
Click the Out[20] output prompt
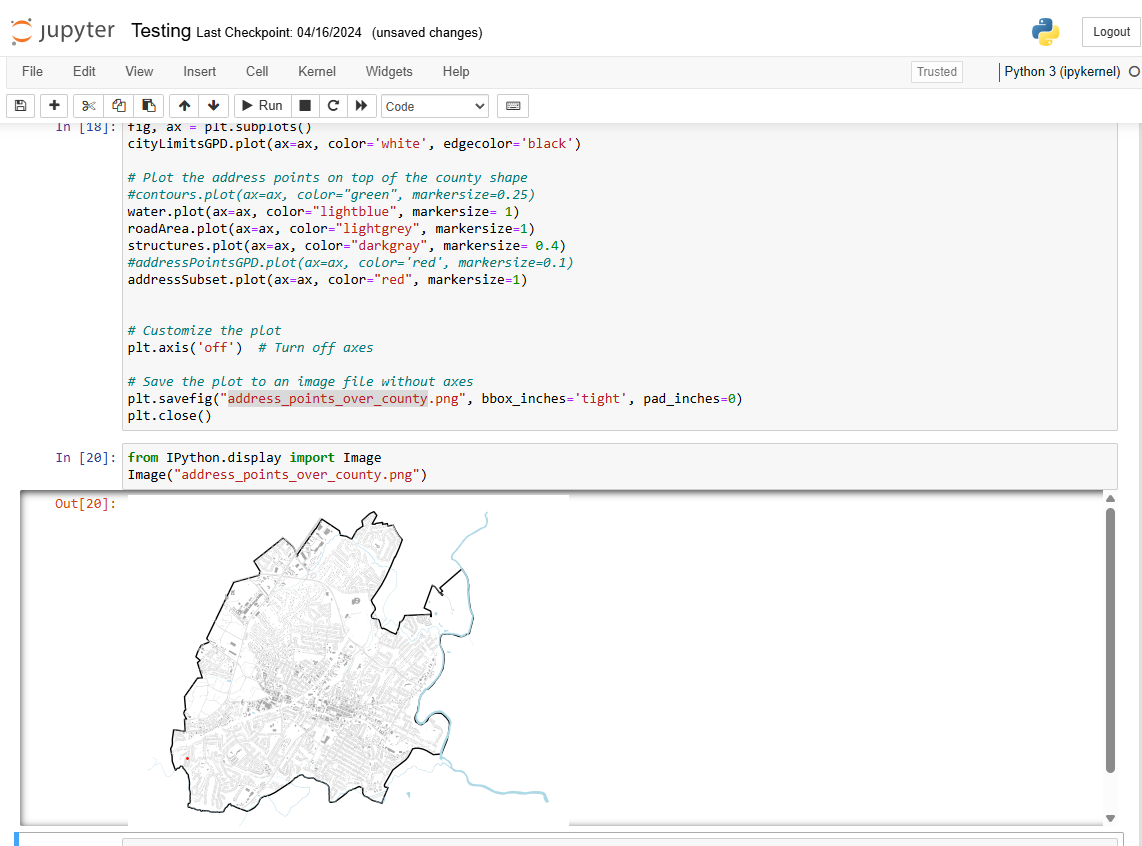(85, 504)
